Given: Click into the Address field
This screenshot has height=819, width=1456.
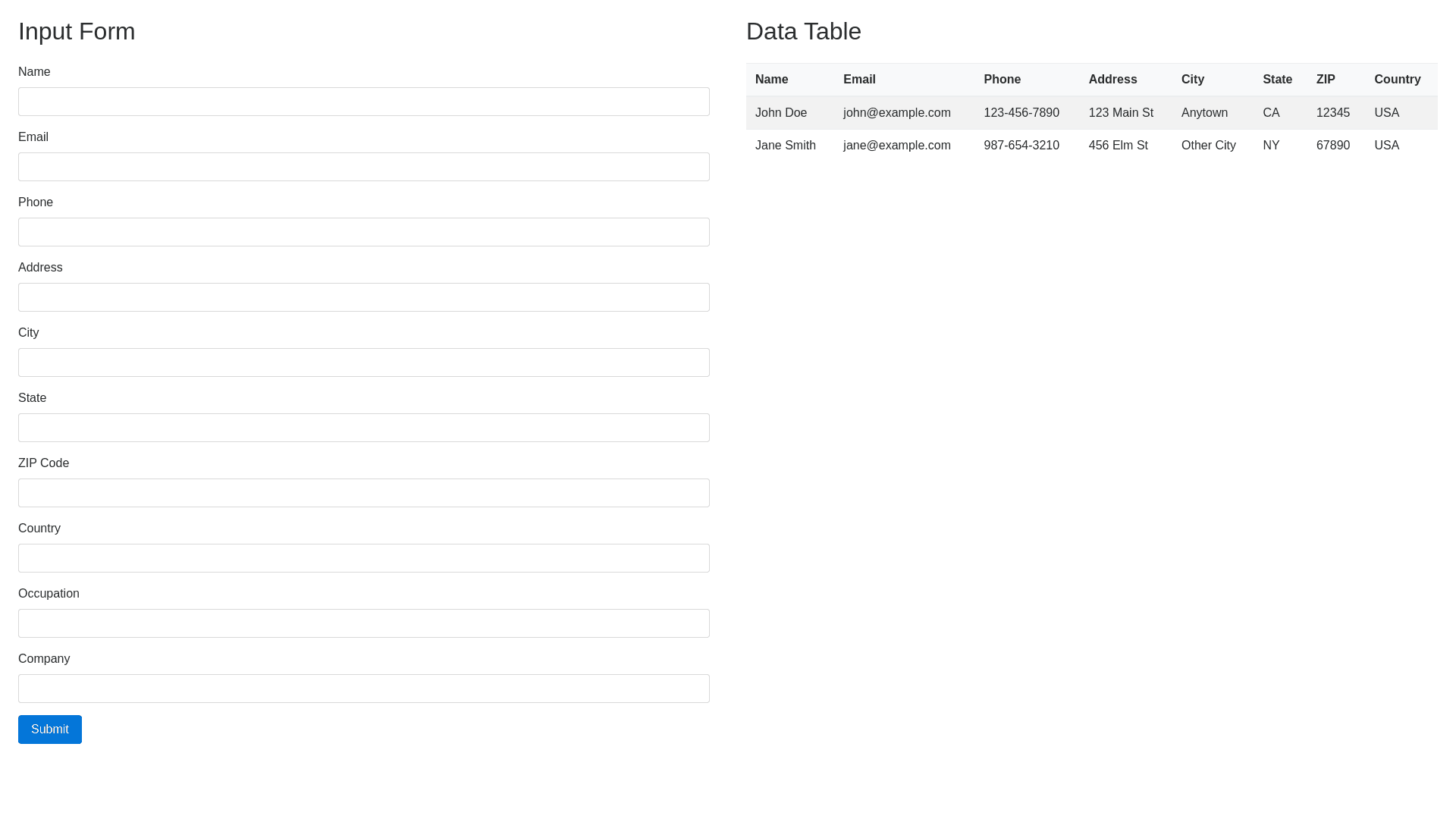Looking at the screenshot, I should 364,297.
